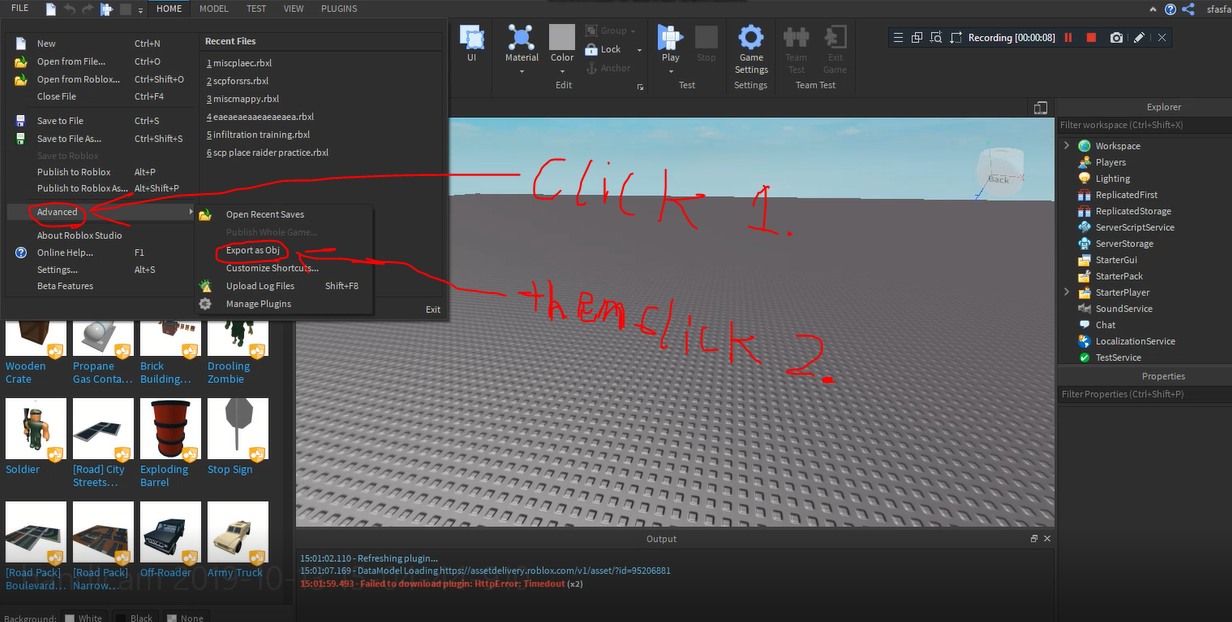Click the recorder region search icon
Screen dimensions: 1232x622
coord(936,37)
